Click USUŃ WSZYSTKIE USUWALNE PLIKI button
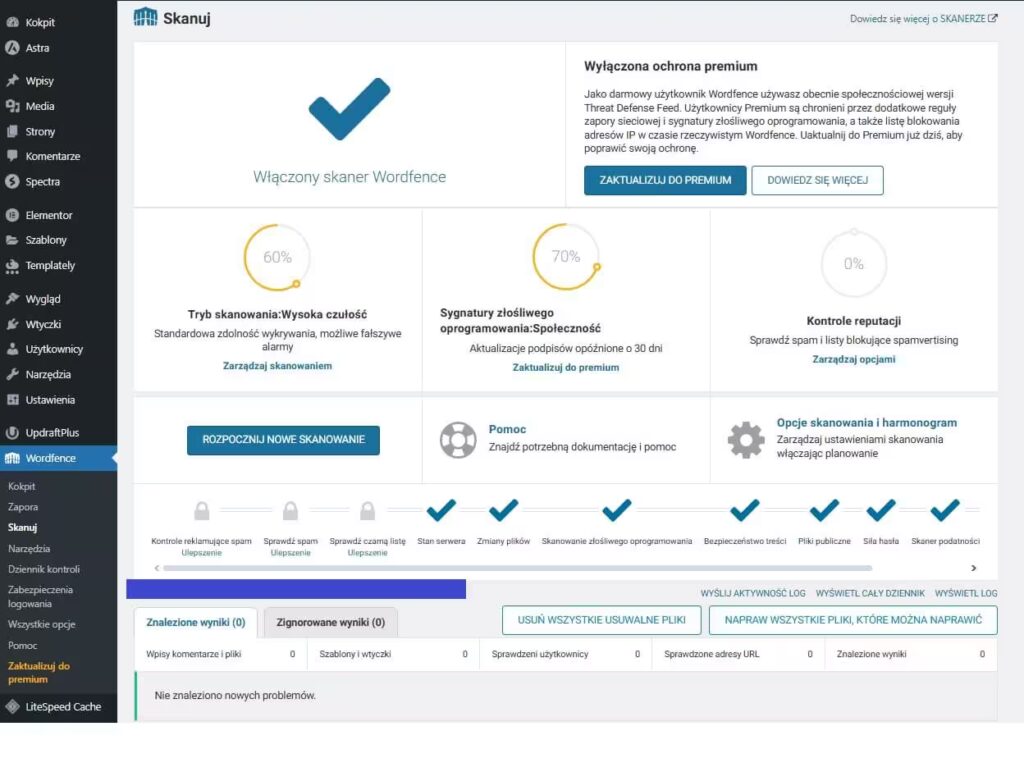The width and height of the screenshot is (1024, 763). [601, 620]
